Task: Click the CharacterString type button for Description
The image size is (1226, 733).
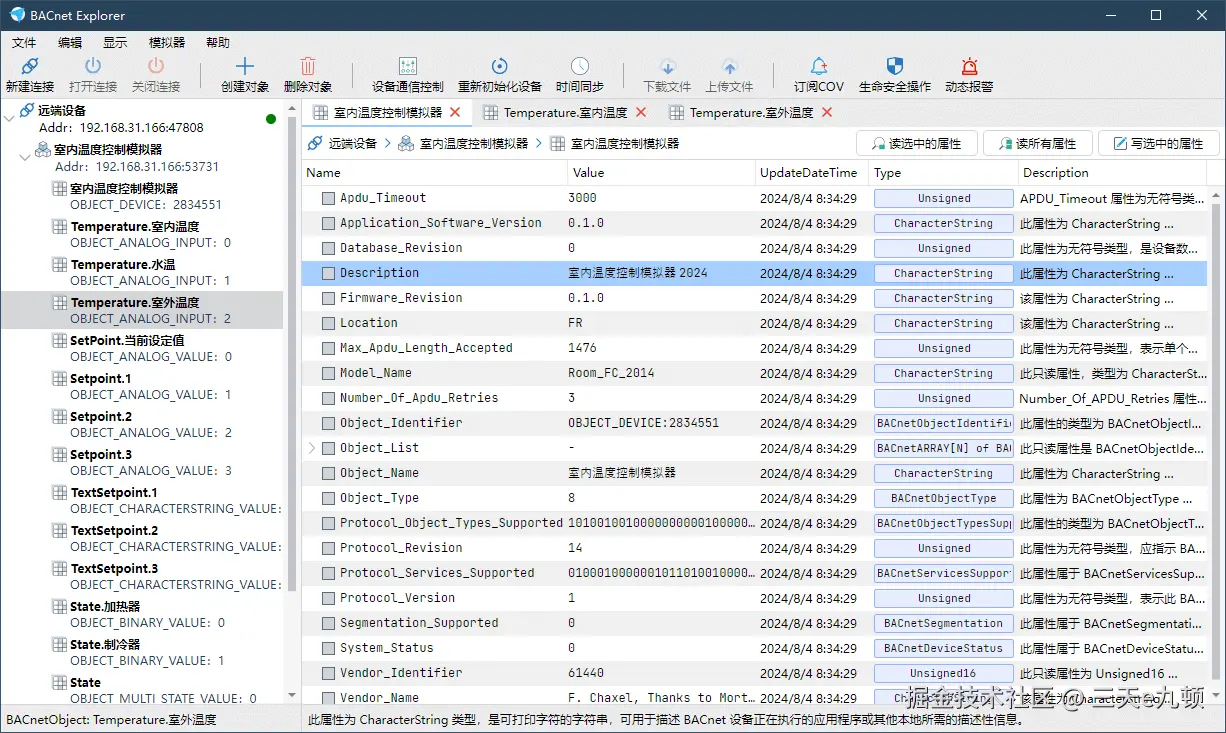Action: tap(943, 273)
